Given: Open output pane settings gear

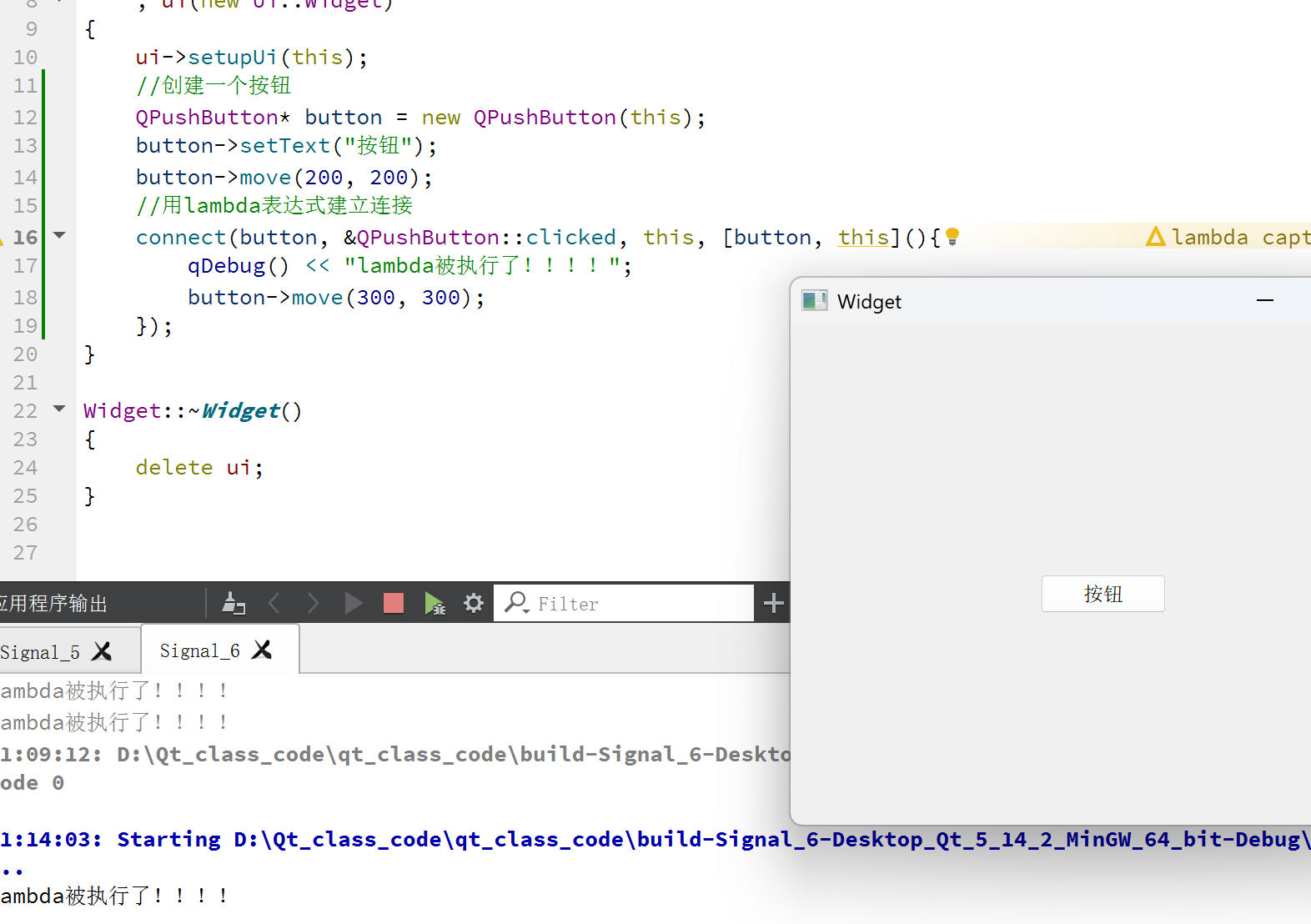Looking at the screenshot, I should (474, 603).
